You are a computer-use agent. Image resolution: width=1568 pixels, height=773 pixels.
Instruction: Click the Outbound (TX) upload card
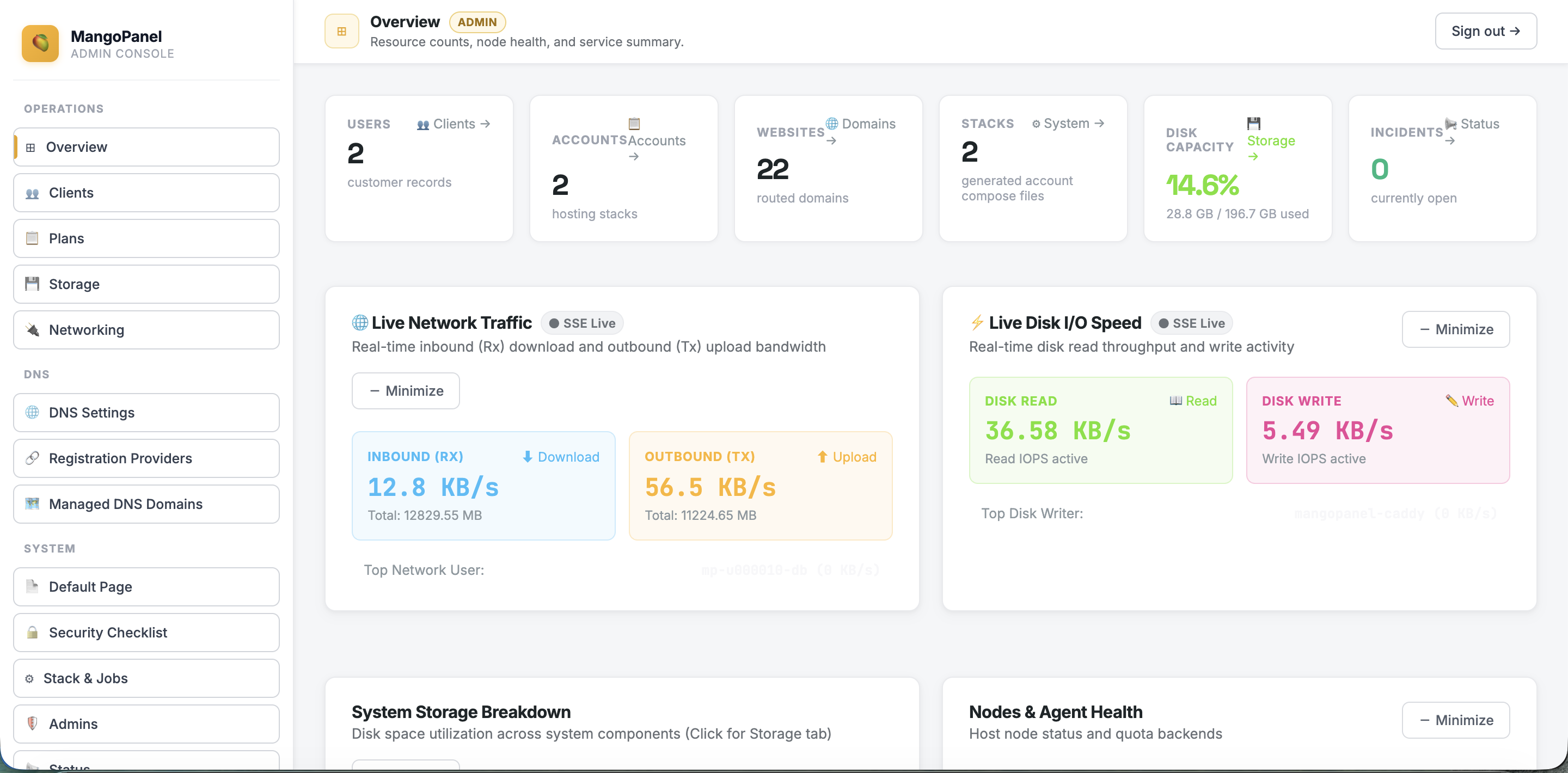click(760, 486)
